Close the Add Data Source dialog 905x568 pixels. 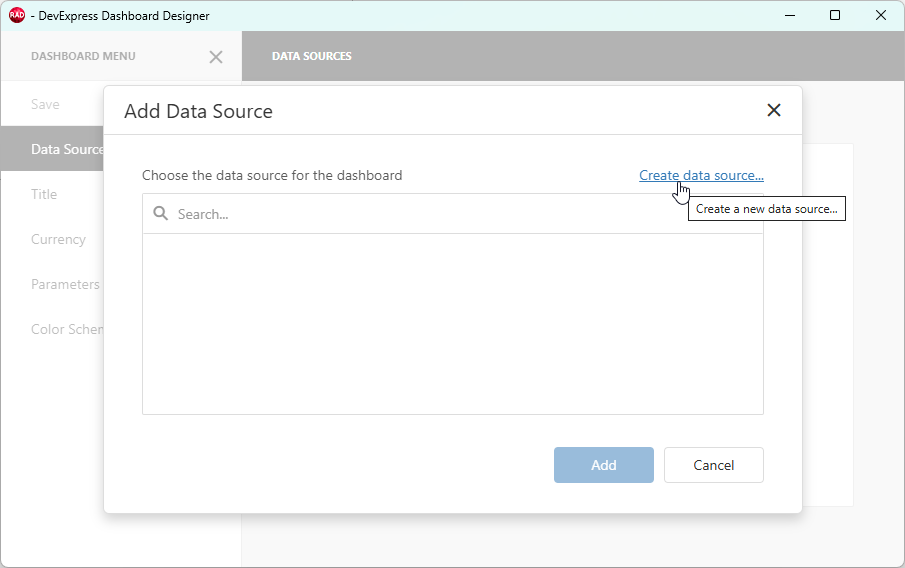coord(773,110)
